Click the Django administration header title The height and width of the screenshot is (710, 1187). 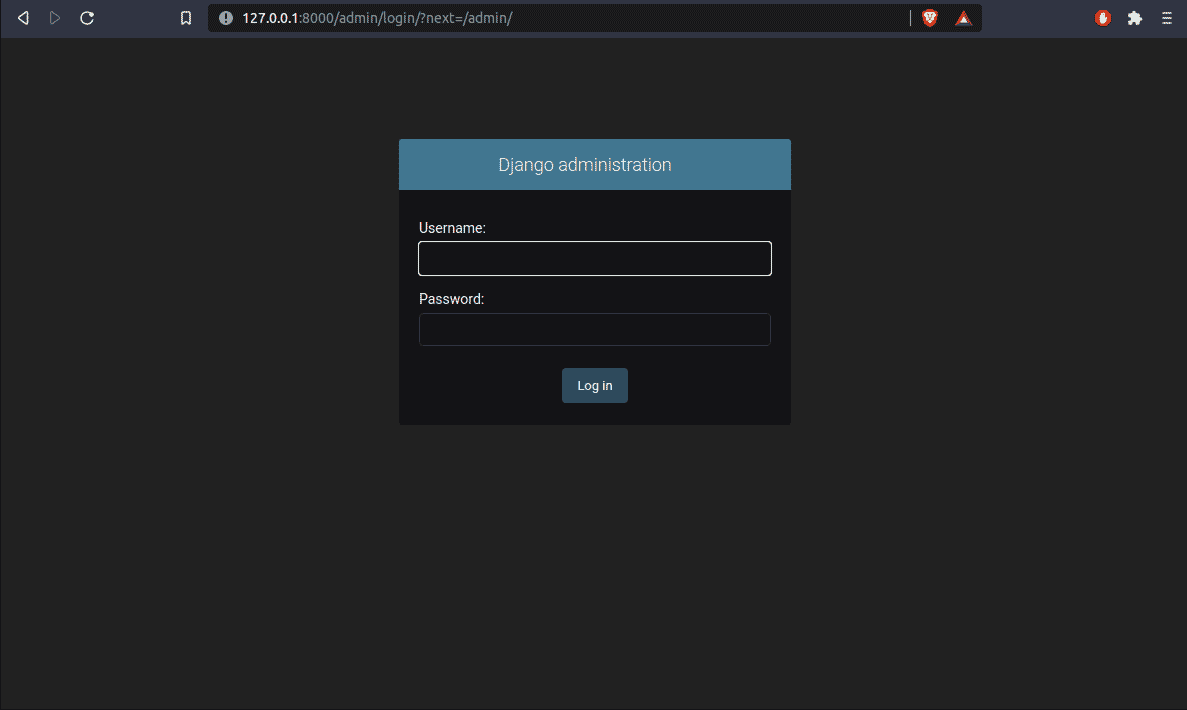point(584,165)
